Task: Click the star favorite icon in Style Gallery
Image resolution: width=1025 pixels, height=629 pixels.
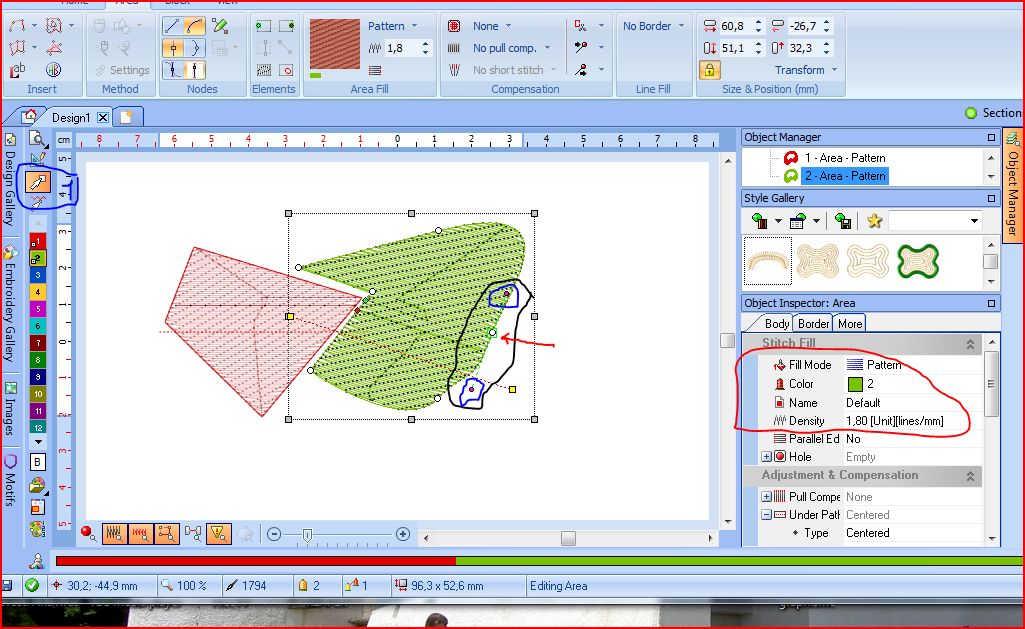Action: tap(874, 221)
